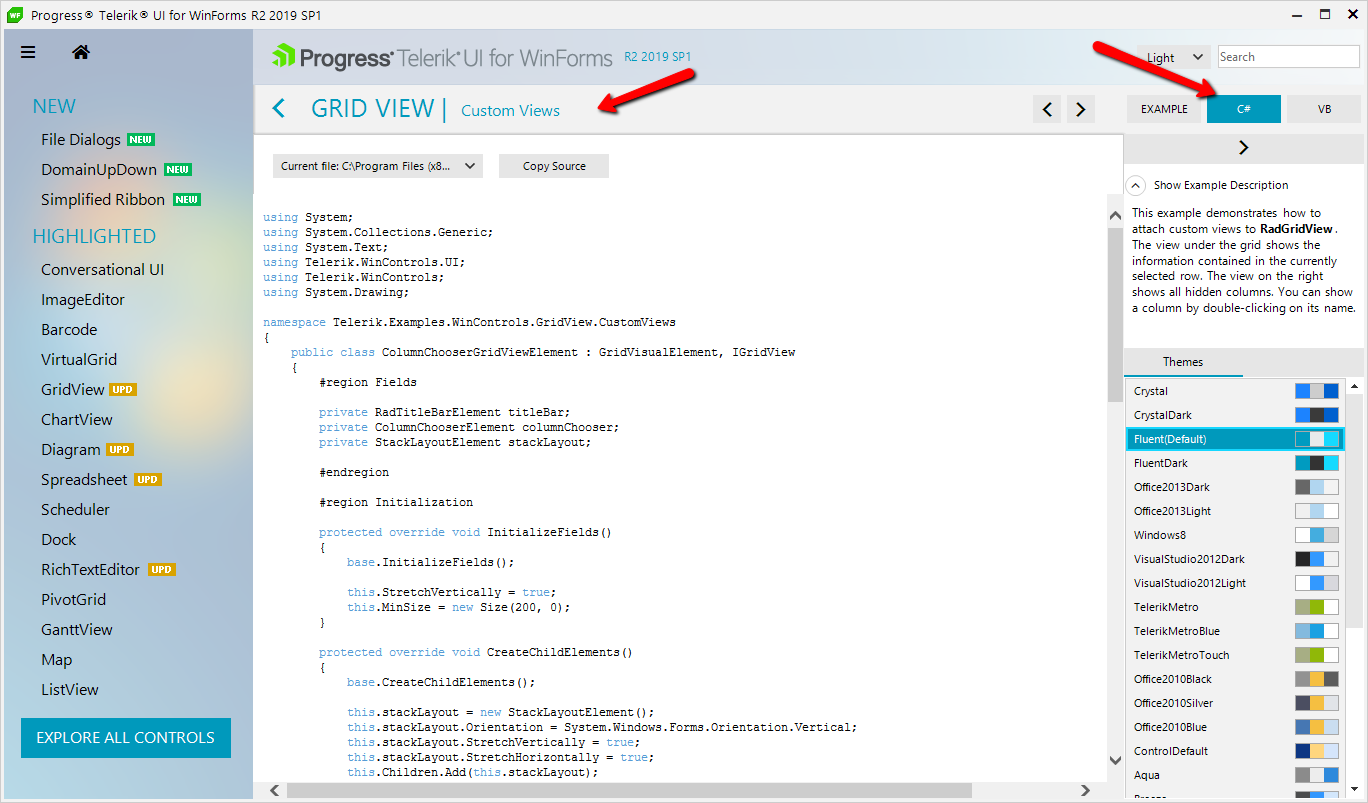Open Scheduler in the sidebar
Viewport: 1368px width, 803px height.
76,510
